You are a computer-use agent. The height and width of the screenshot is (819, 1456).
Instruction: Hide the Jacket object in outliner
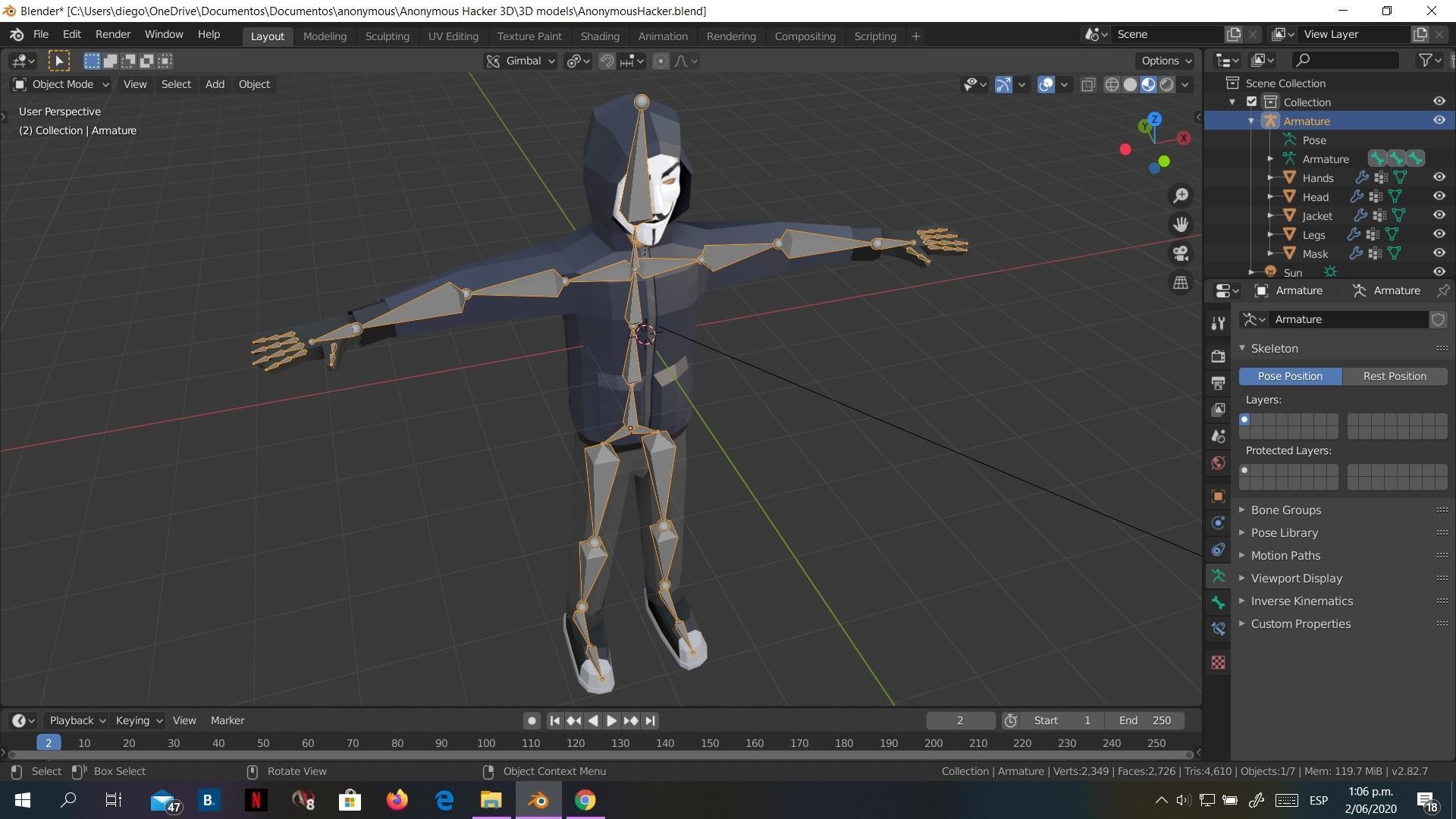tap(1439, 215)
